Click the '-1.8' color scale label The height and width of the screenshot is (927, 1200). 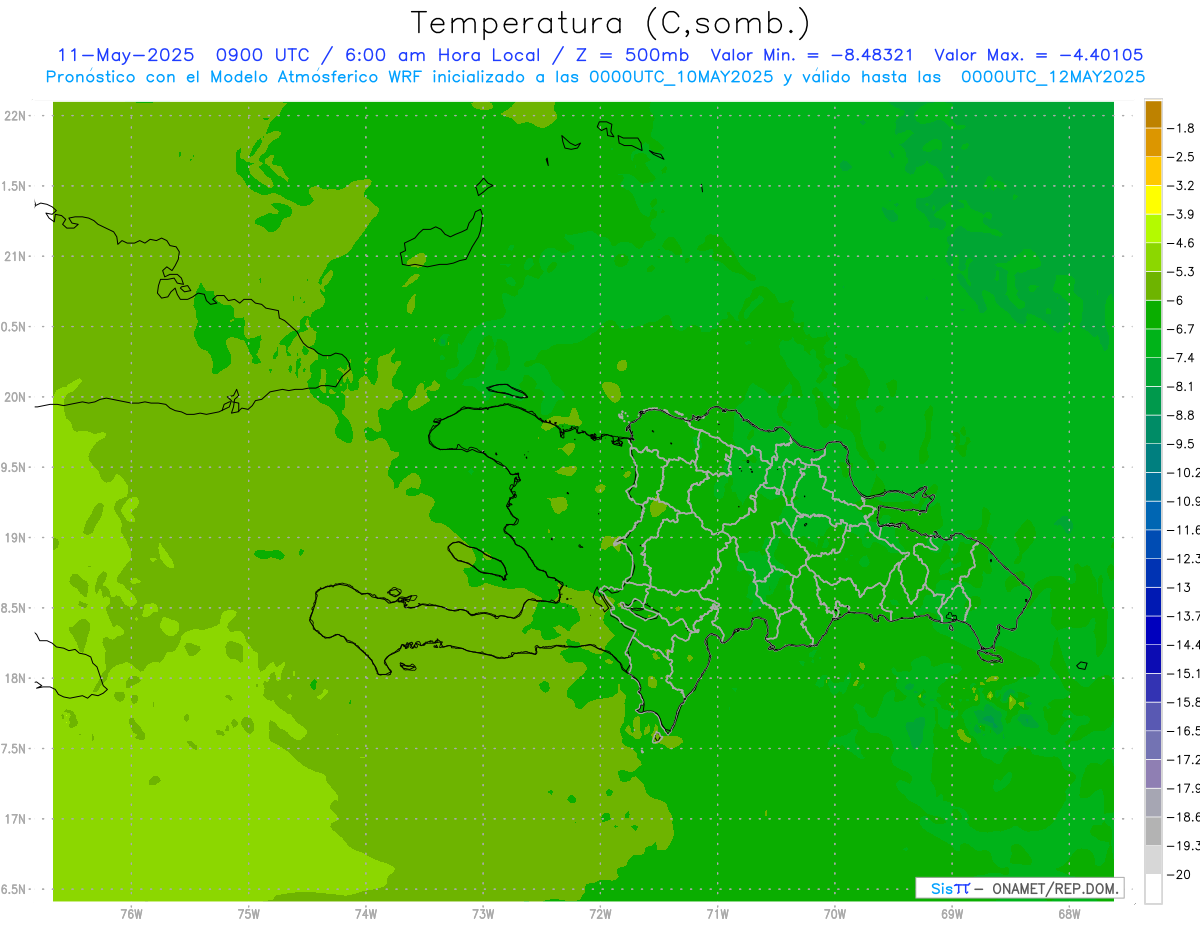click(1183, 128)
